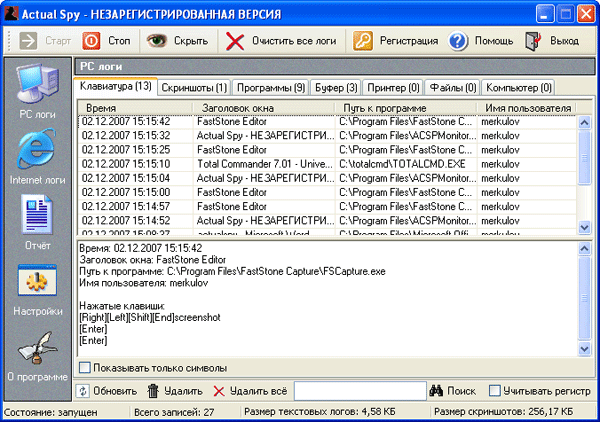Click the details pane scrollbar thumb
Image resolution: width=600 pixels, height=422 pixels.
coord(584,298)
